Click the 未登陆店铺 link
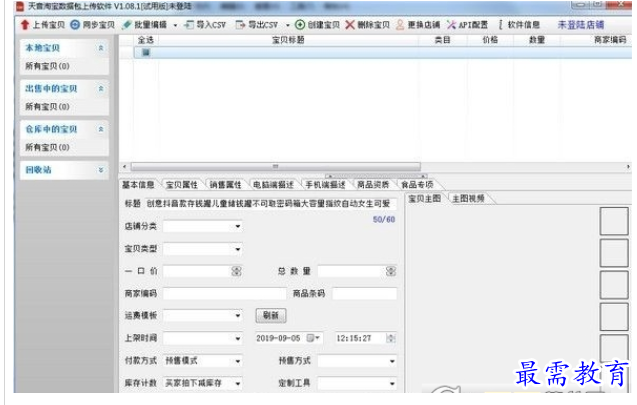This screenshot has width=637, height=405. [x=581, y=25]
